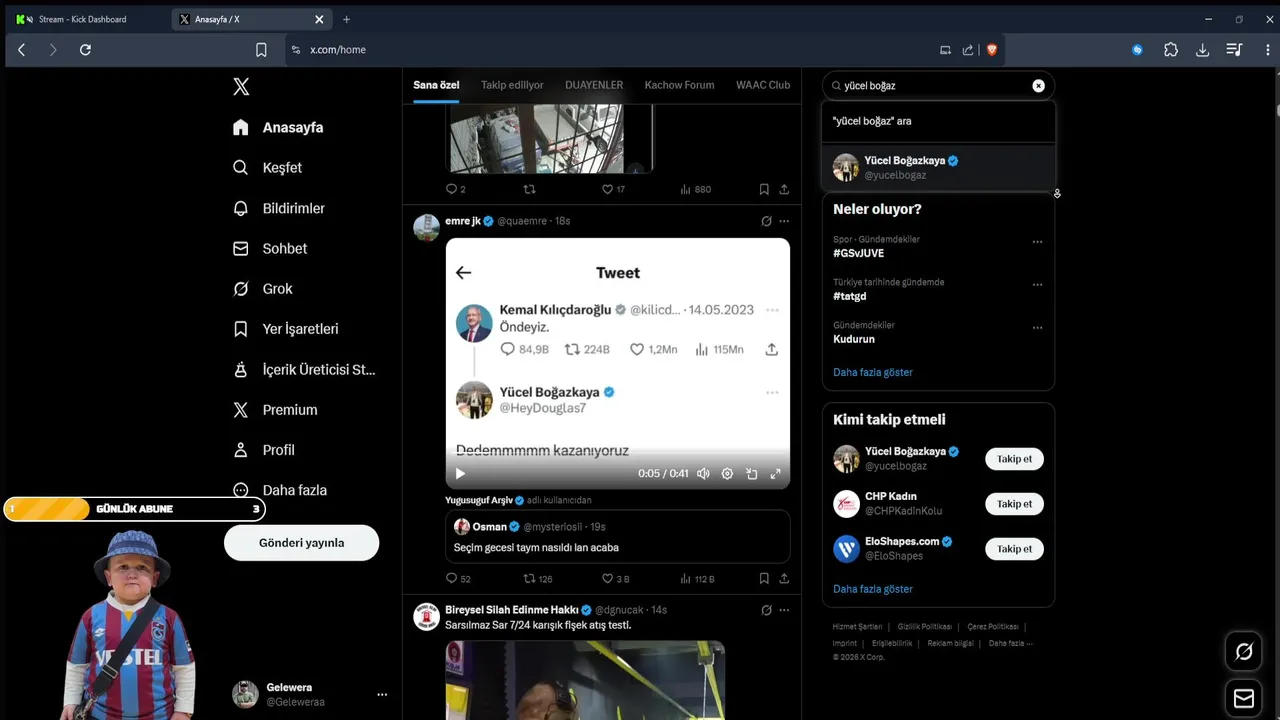Follow EloShapes.com with Takip et
The image size is (1280, 720).
[x=1014, y=549]
